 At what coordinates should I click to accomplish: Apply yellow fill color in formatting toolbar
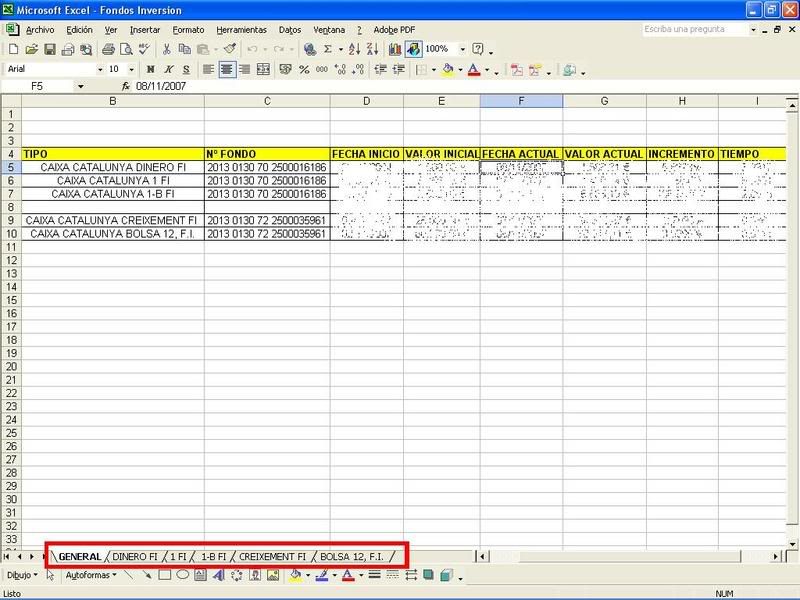[447, 69]
